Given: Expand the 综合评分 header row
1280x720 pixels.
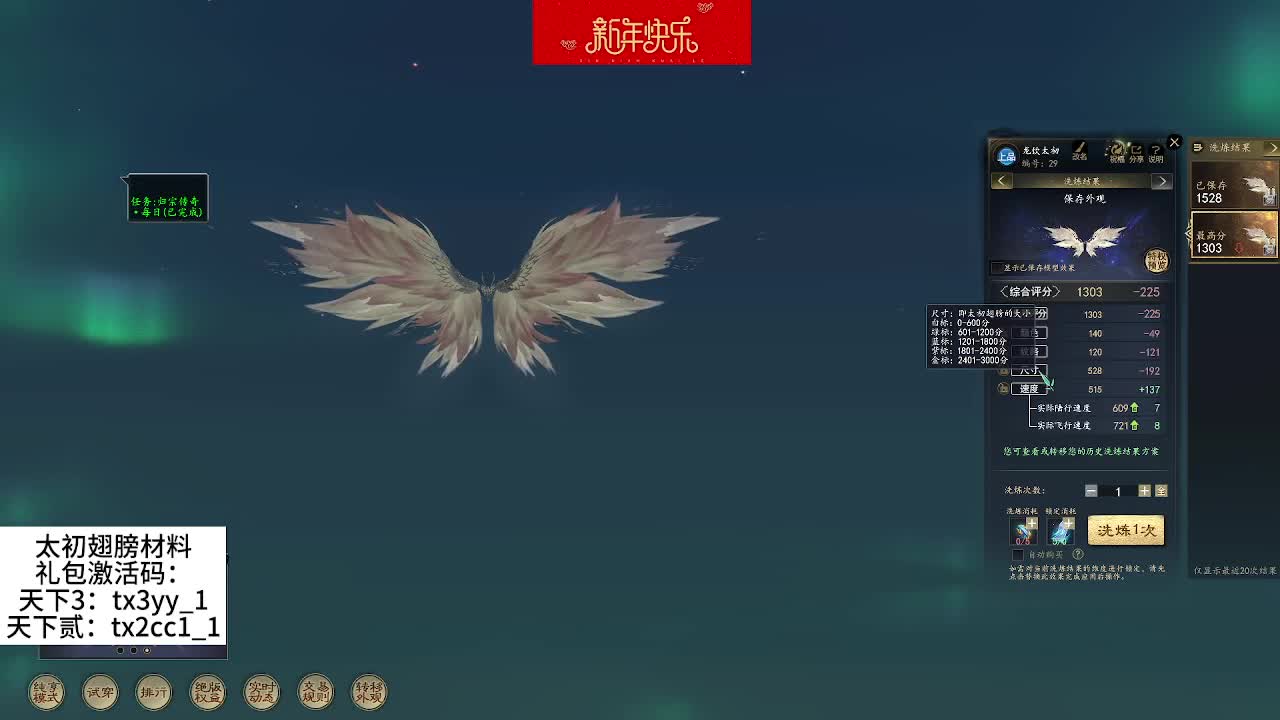Looking at the screenshot, I should pyautogui.click(x=1080, y=292).
